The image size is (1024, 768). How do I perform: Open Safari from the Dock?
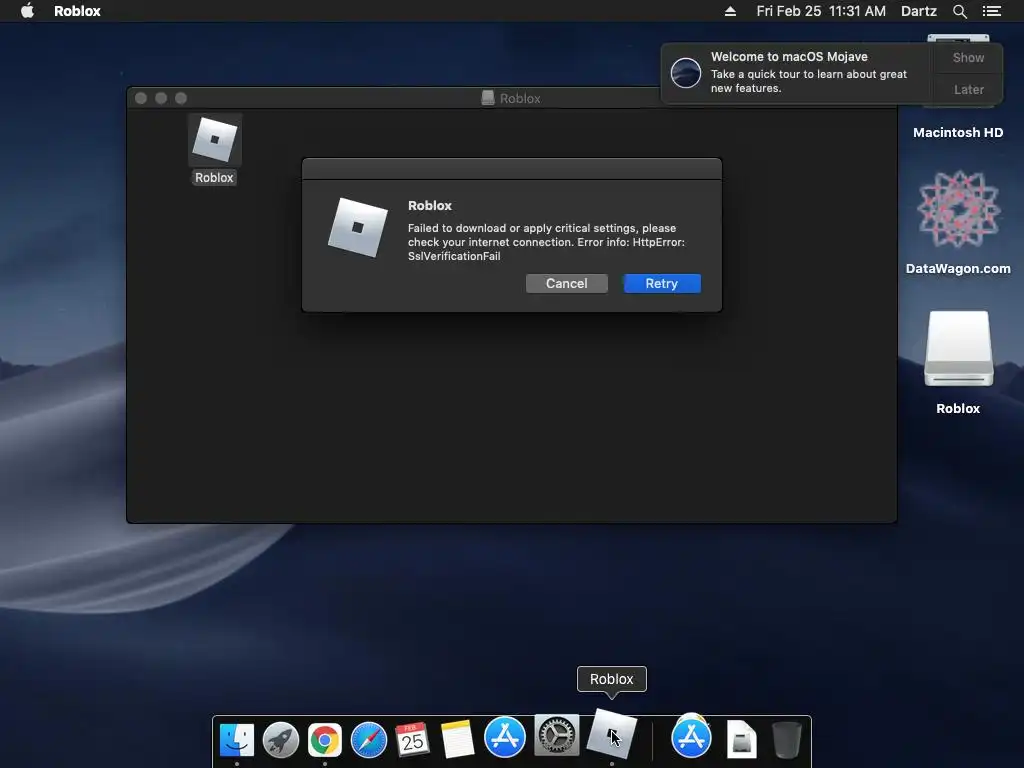coord(369,740)
